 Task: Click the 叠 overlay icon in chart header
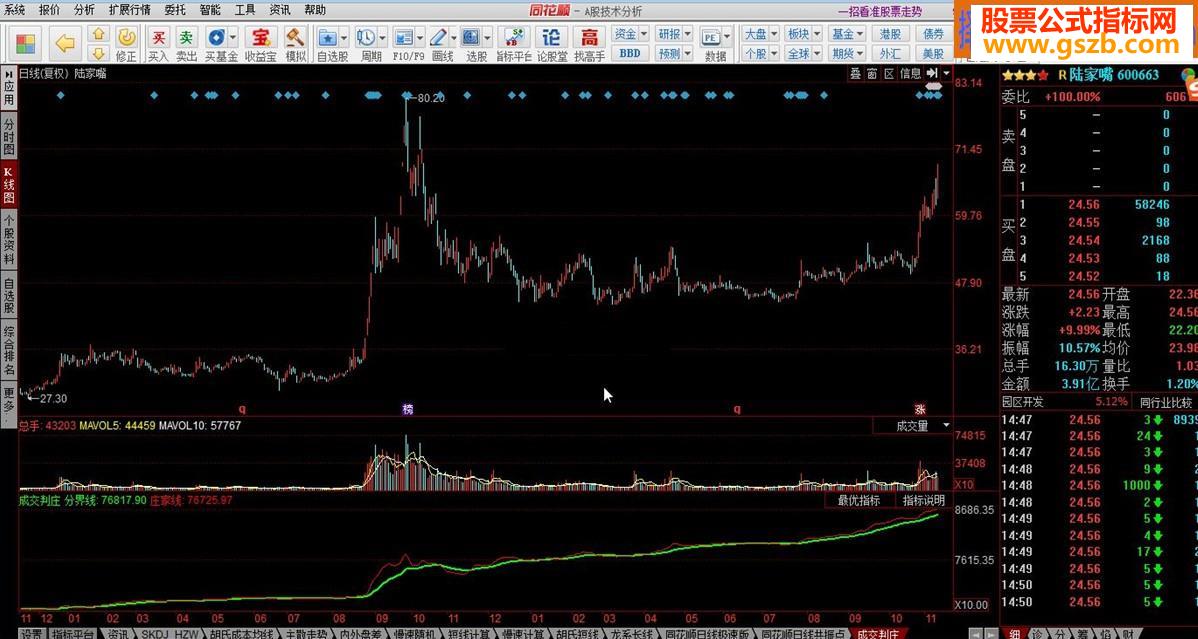(855, 73)
